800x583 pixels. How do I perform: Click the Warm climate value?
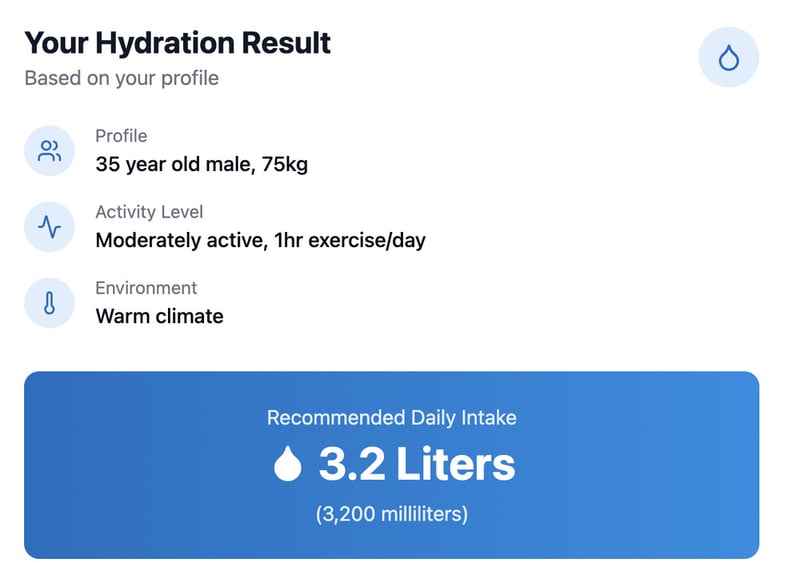pos(159,316)
